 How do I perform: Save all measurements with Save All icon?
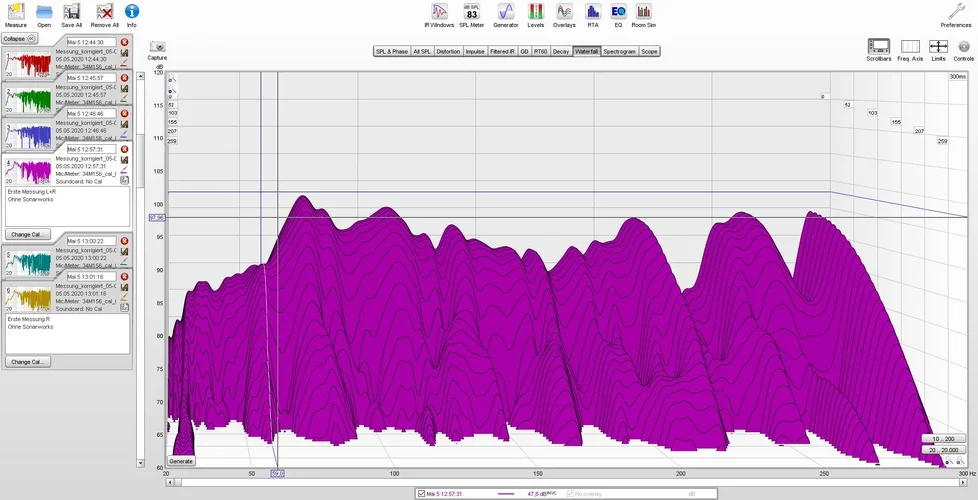pyautogui.click(x=72, y=11)
